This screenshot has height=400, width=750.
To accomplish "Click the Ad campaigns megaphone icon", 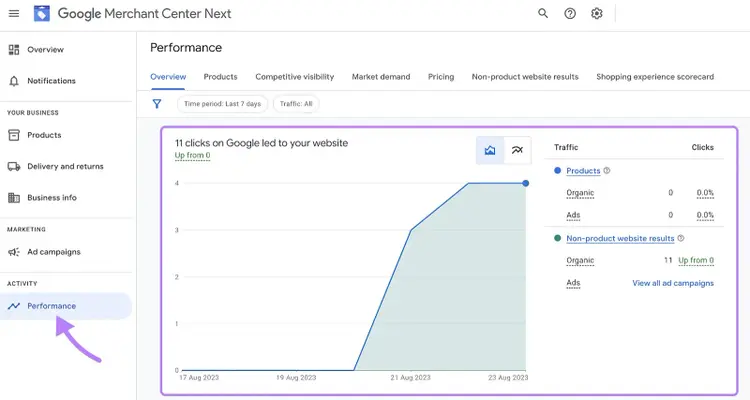I will 14,252.
